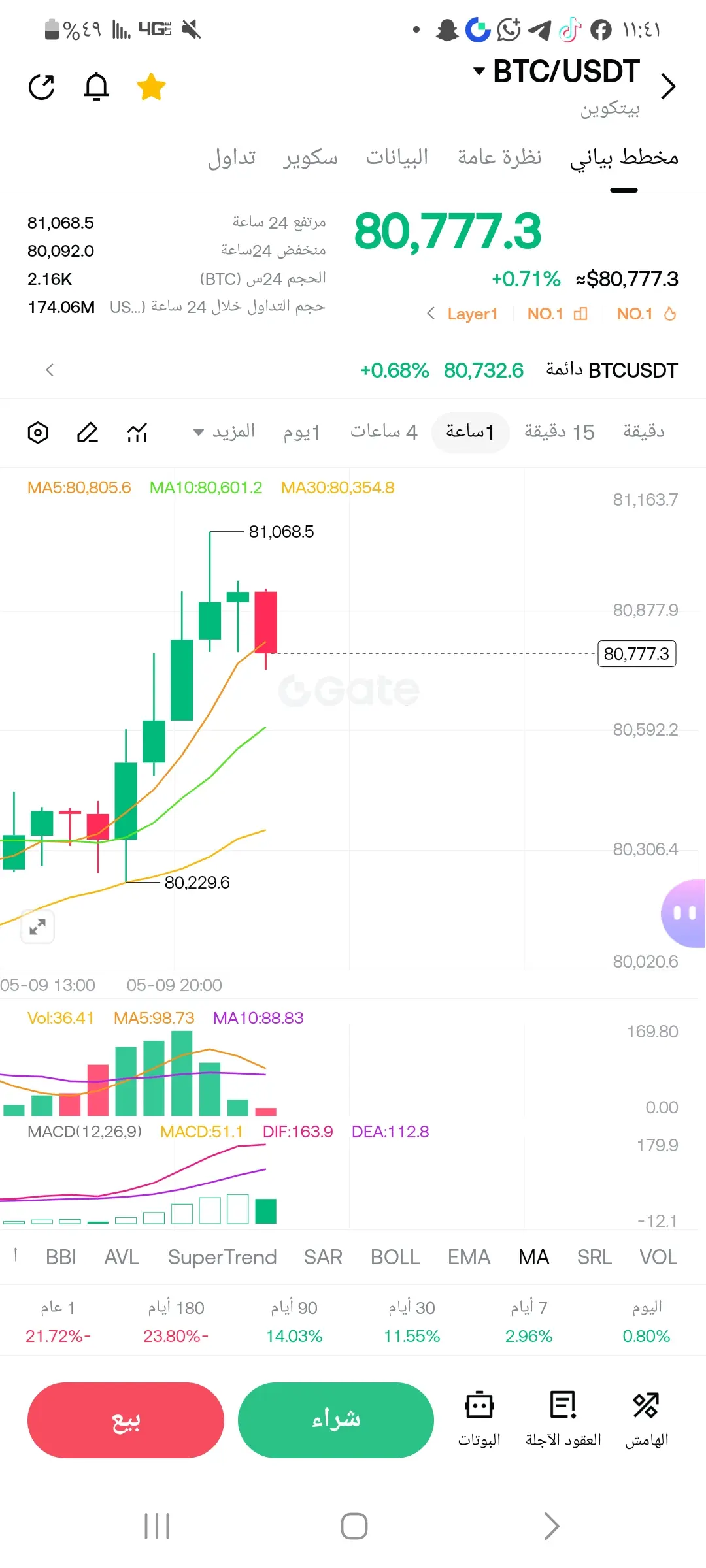Toggle the favorite star for BTC/USDT
The height and width of the screenshot is (1568, 706).
coord(151,87)
